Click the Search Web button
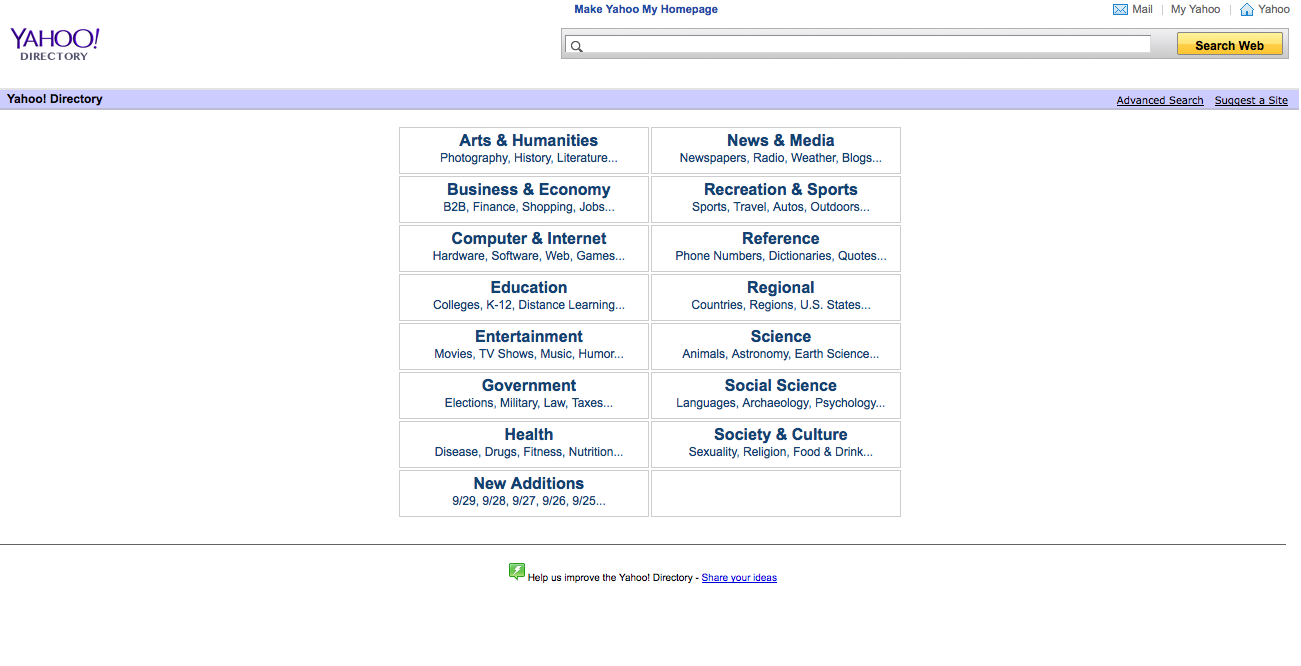The image size is (1301, 666). point(1229,45)
